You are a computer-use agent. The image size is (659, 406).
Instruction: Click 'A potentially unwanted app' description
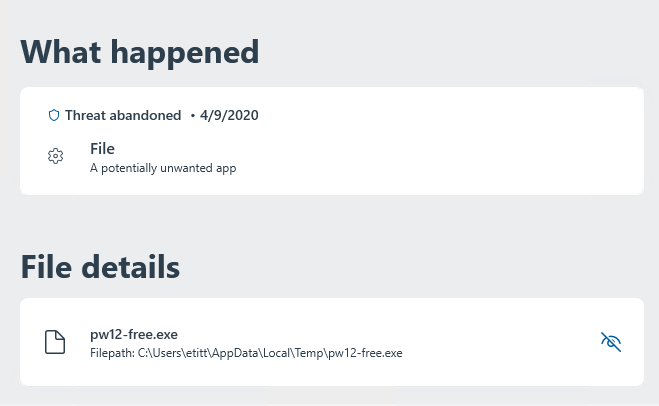tap(163, 168)
